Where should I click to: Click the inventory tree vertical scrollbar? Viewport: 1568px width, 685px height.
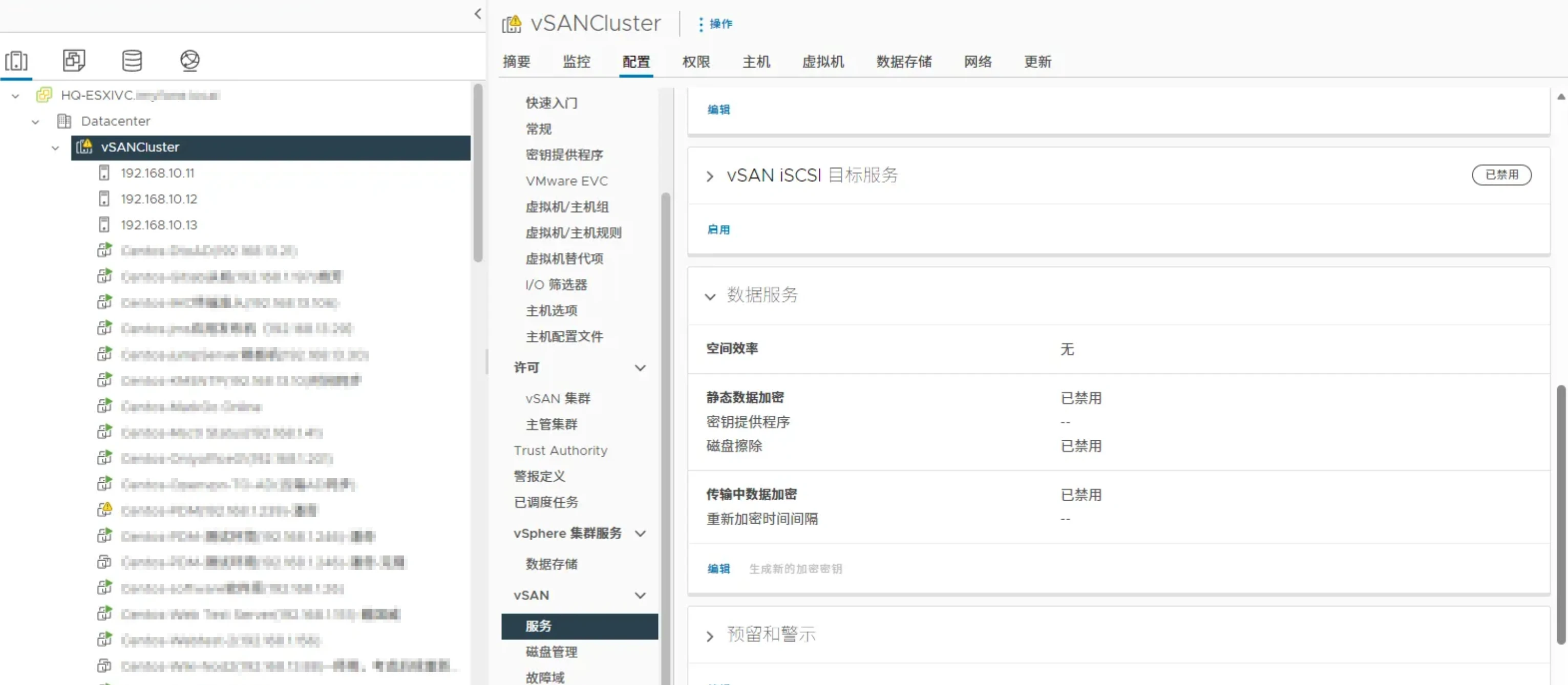(x=478, y=174)
